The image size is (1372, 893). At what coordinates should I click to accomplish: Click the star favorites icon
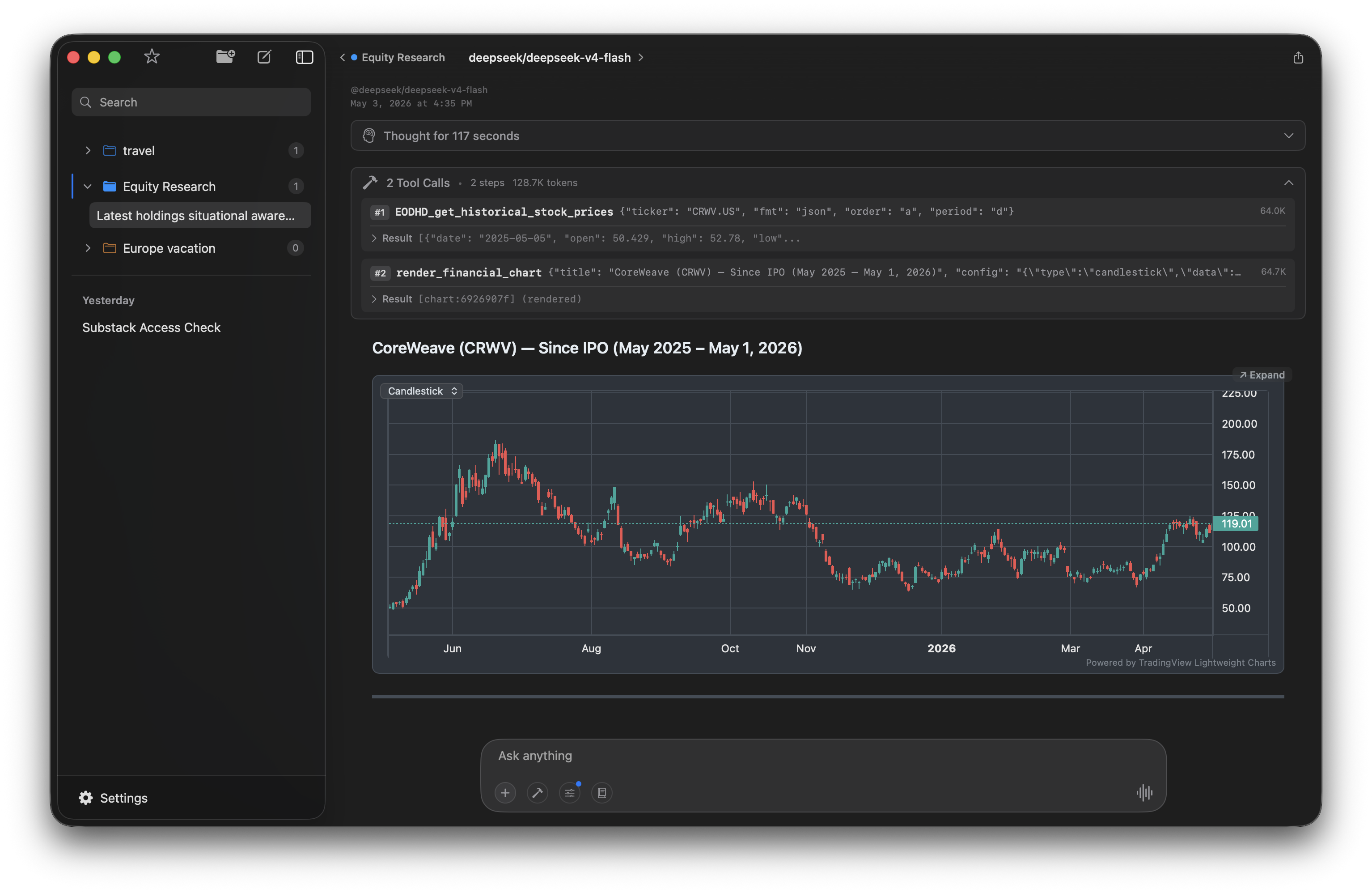pos(152,56)
